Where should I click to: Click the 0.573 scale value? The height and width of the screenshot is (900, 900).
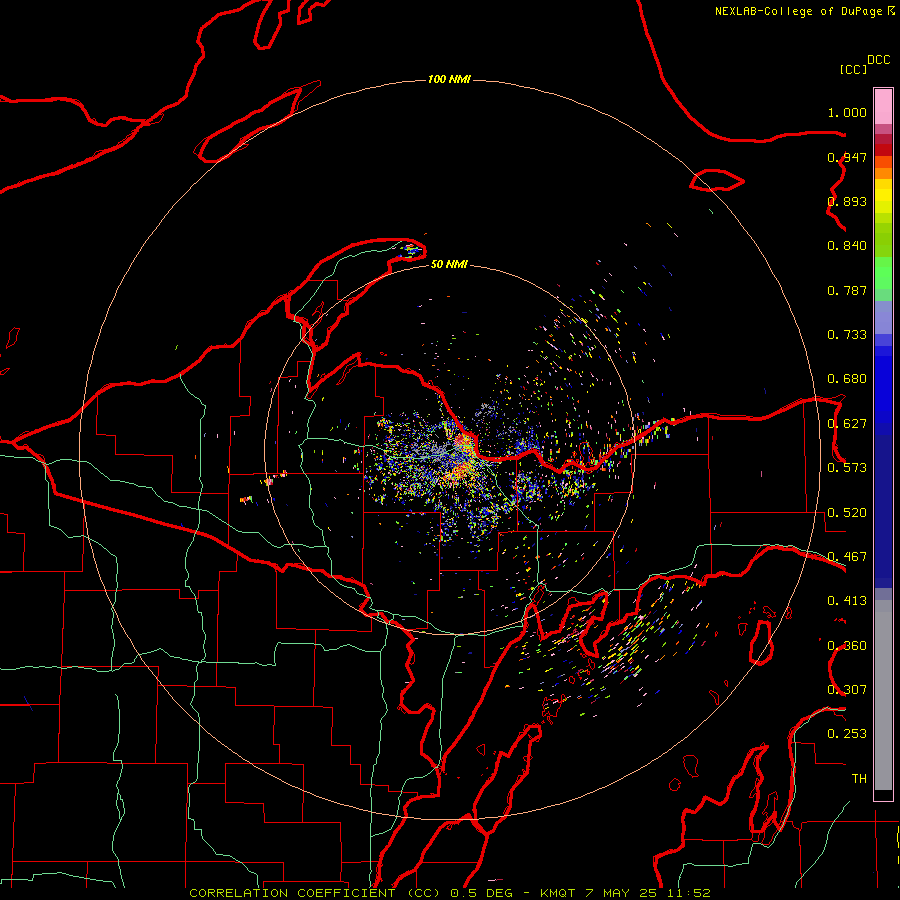coord(847,468)
